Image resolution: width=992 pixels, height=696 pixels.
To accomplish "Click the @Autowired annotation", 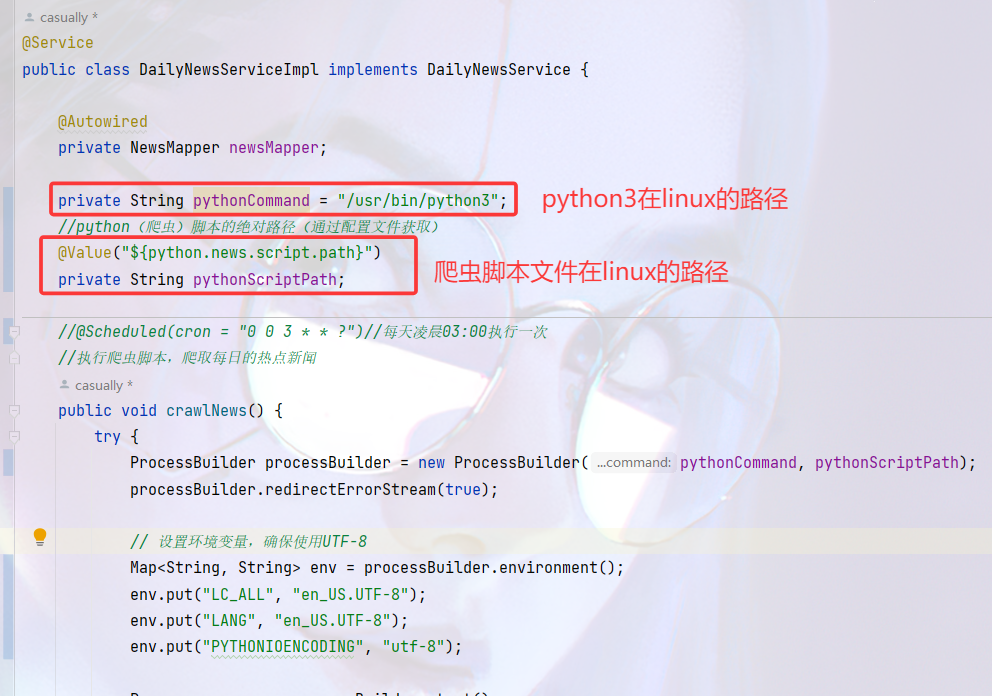I will [x=102, y=121].
